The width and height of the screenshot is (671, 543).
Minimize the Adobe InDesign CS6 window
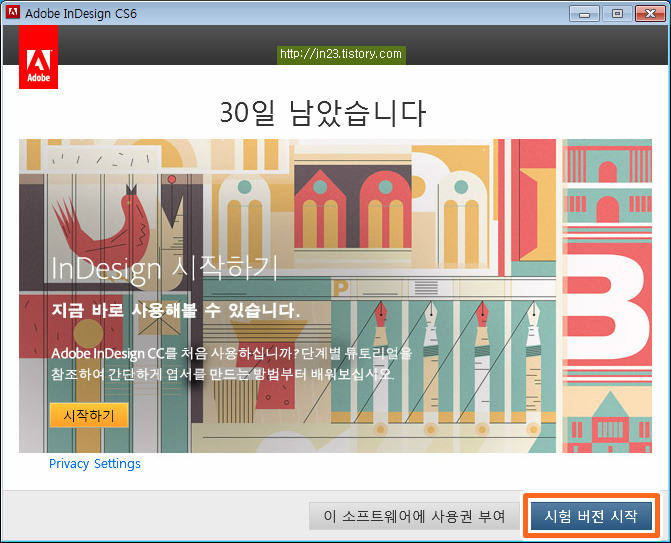tap(584, 14)
